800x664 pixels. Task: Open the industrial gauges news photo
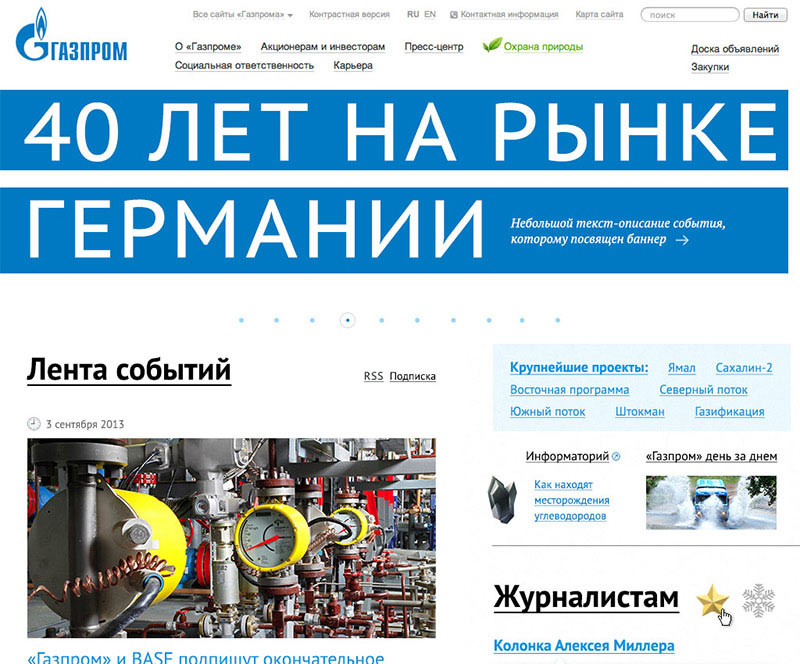point(231,537)
